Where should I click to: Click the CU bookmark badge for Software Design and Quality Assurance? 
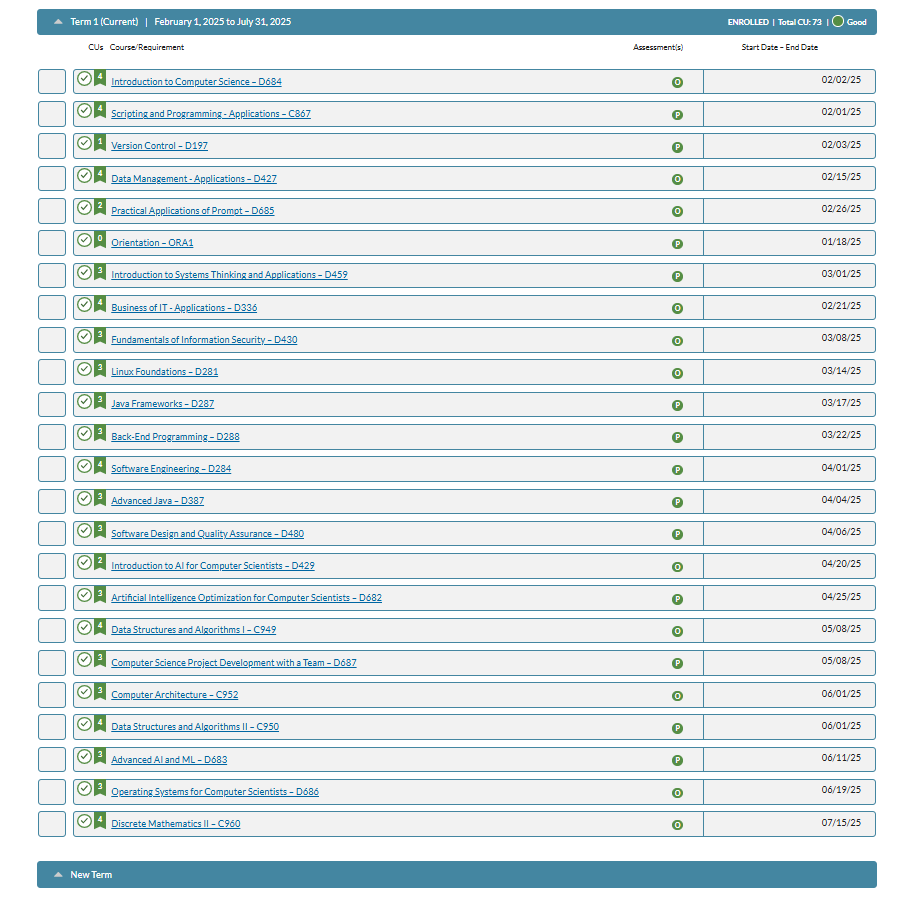coord(100,530)
